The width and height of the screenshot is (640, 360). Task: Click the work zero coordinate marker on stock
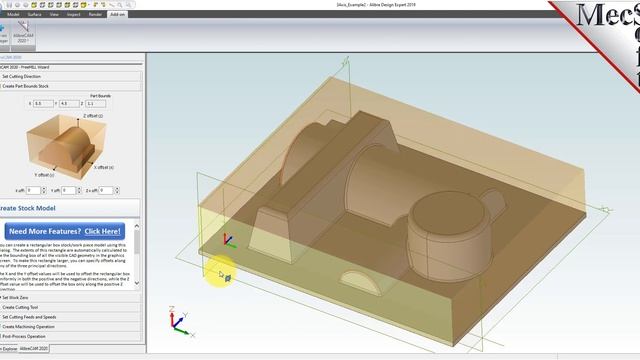229,241
